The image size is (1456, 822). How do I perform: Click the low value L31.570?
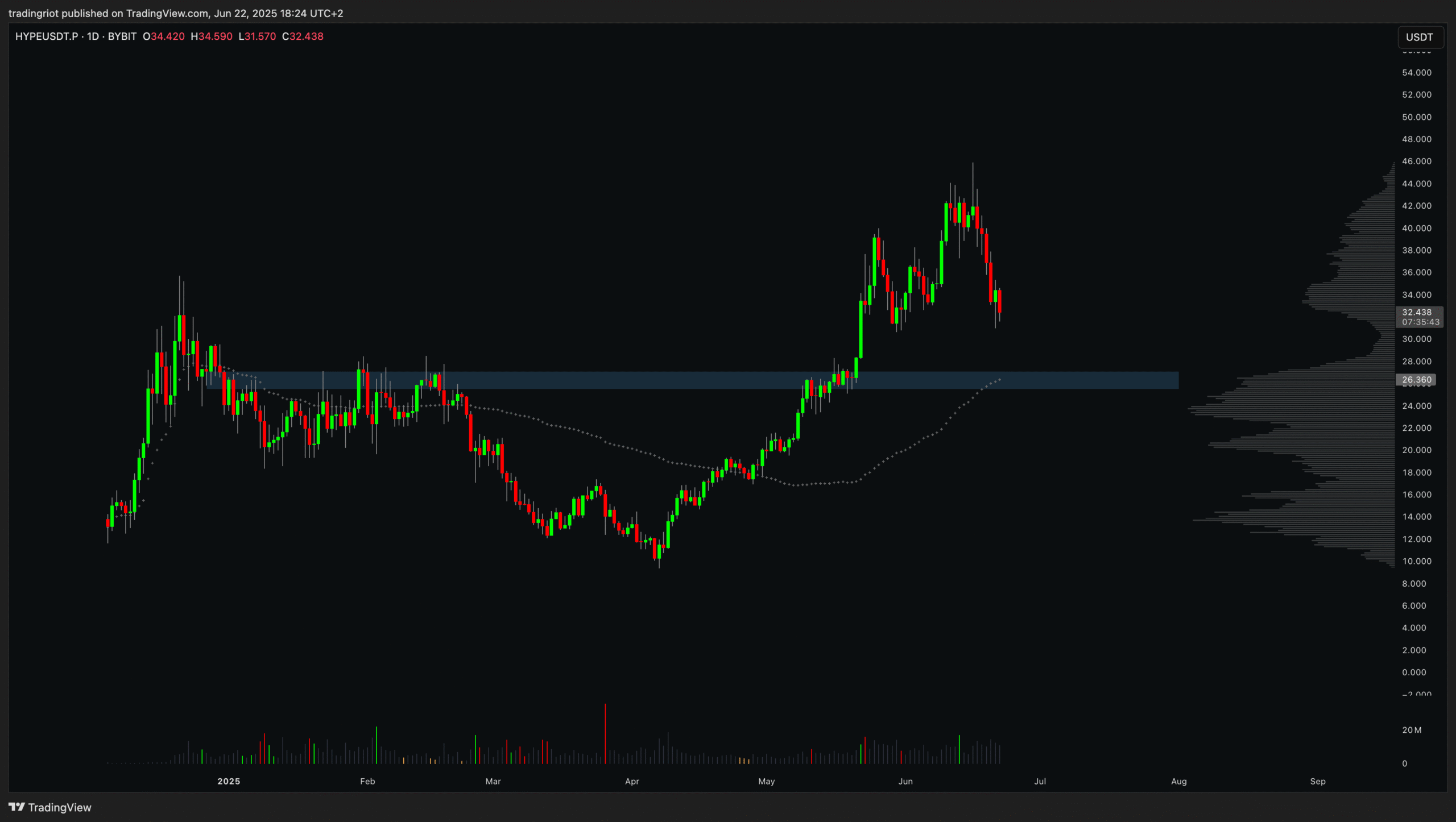[x=257, y=36]
